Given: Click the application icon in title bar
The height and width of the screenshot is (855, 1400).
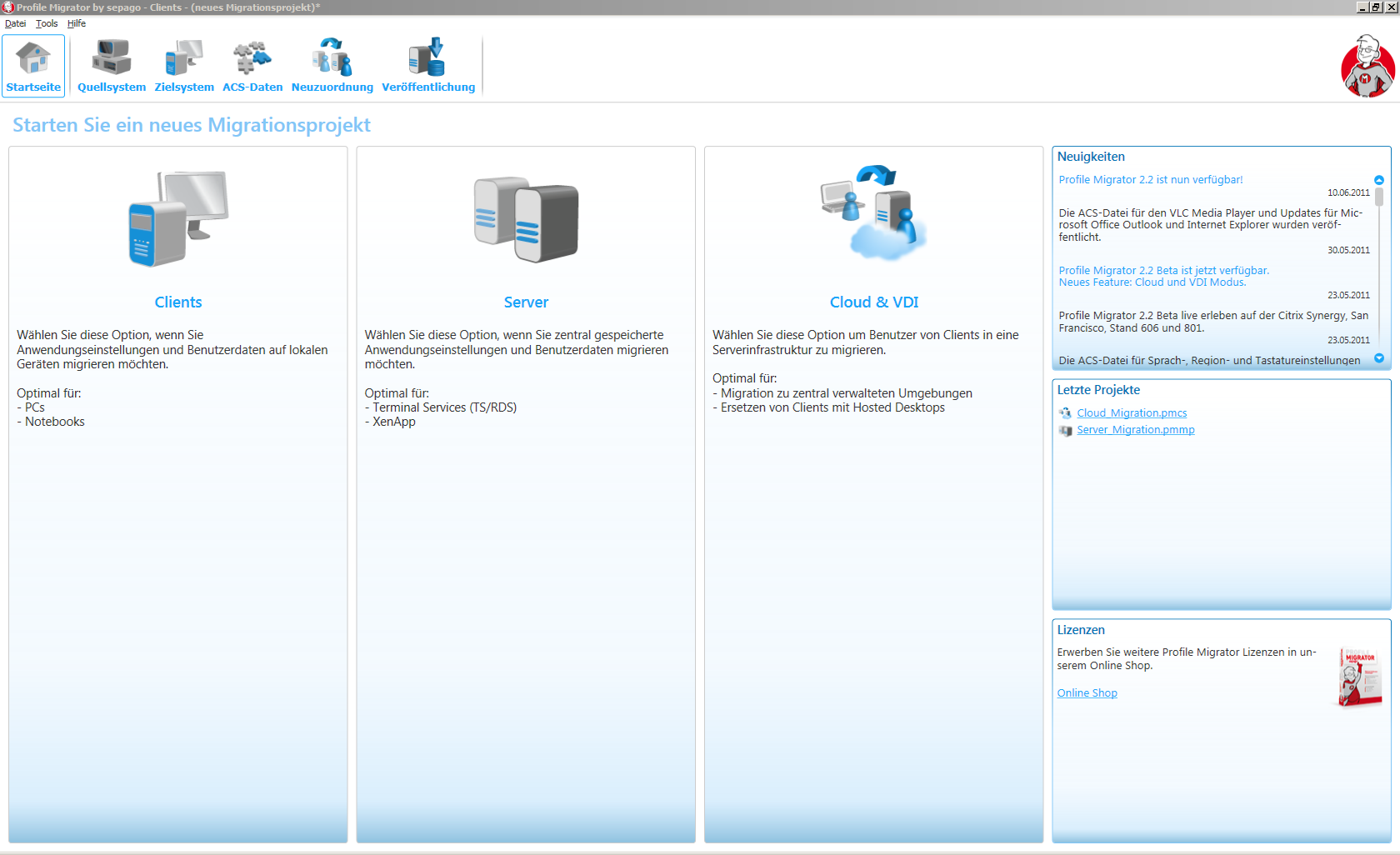Looking at the screenshot, I should pyautogui.click(x=7, y=7).
